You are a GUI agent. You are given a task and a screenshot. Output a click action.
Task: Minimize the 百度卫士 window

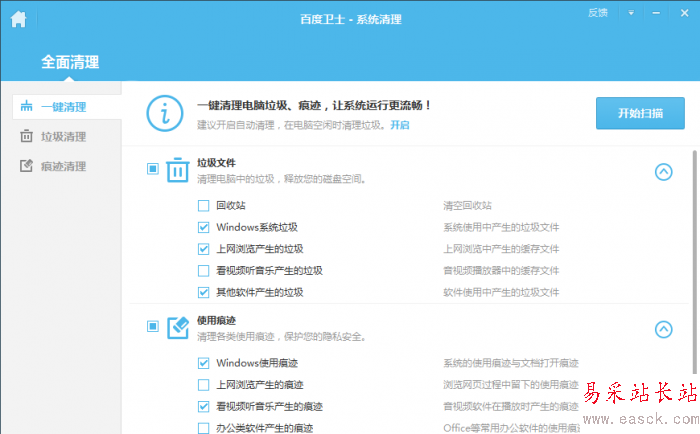pos(656,13)
